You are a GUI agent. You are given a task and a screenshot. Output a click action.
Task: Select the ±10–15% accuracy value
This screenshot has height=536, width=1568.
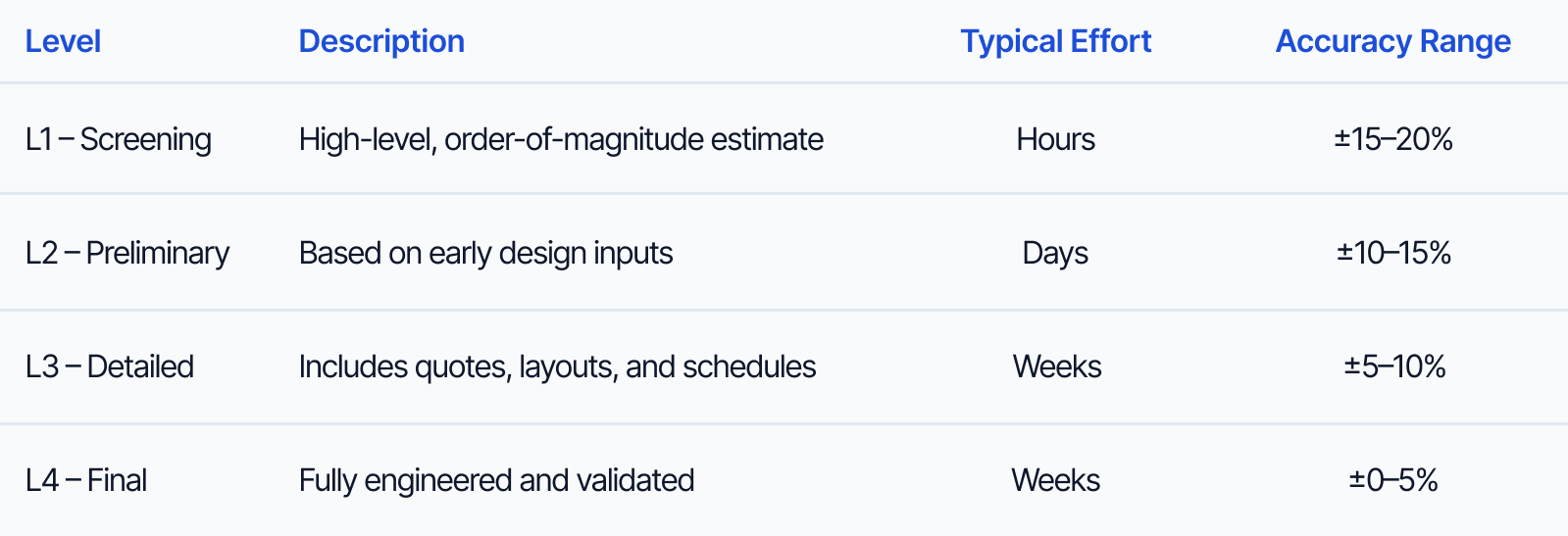(x=1393, y=253)
